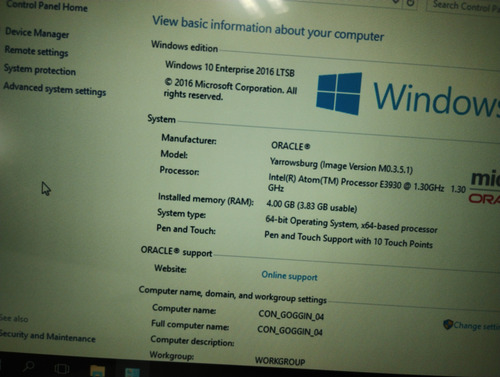Open Advanced system settings

tap(55, 89)
